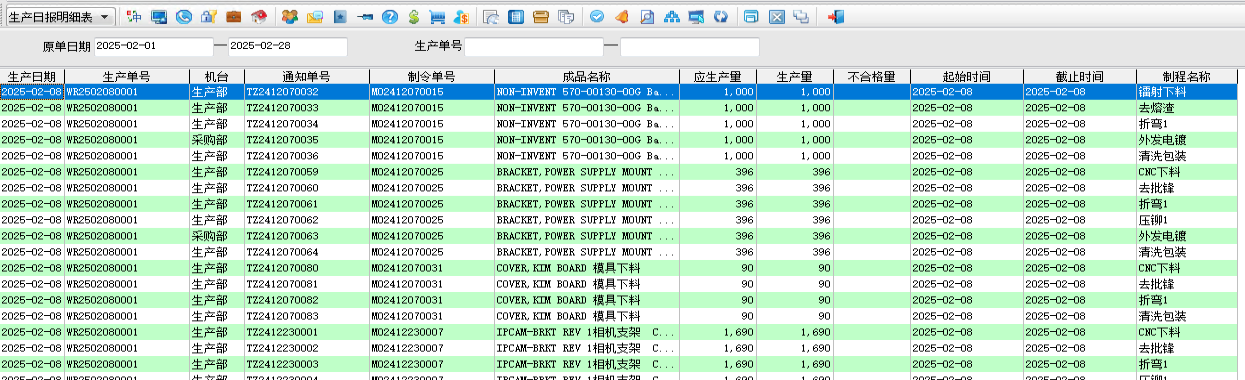Click the monitor screen toolbar icon
This screenshot has width=1245, height=380.
159,17
